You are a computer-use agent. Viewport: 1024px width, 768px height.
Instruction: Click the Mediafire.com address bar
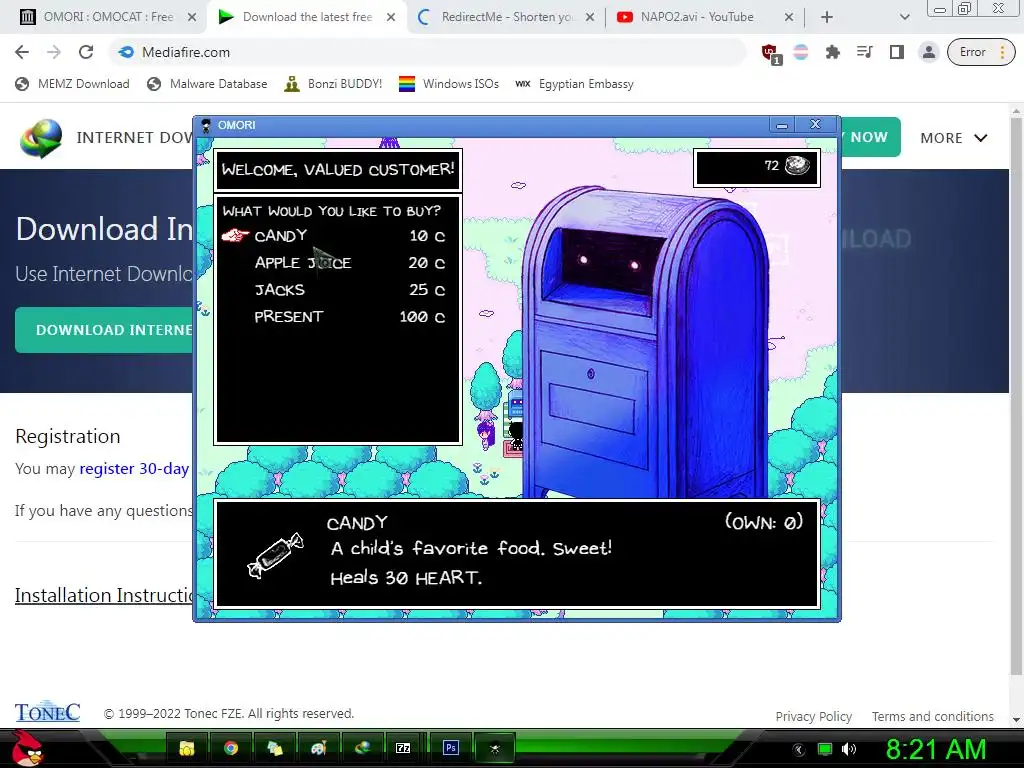tap(428, 52)
